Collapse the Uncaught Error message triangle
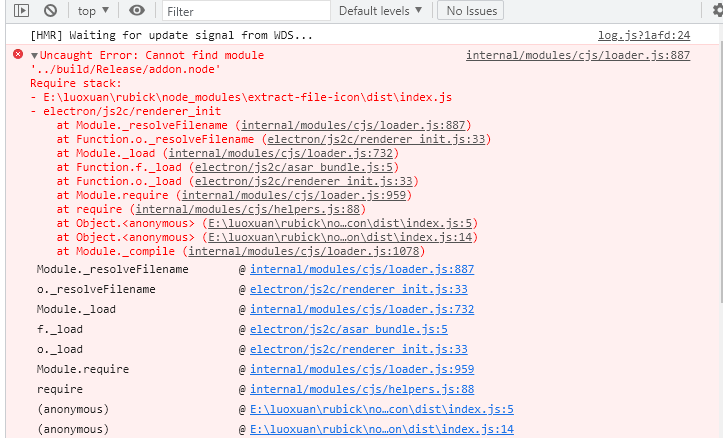723x438 pixels. pos(34,55)
